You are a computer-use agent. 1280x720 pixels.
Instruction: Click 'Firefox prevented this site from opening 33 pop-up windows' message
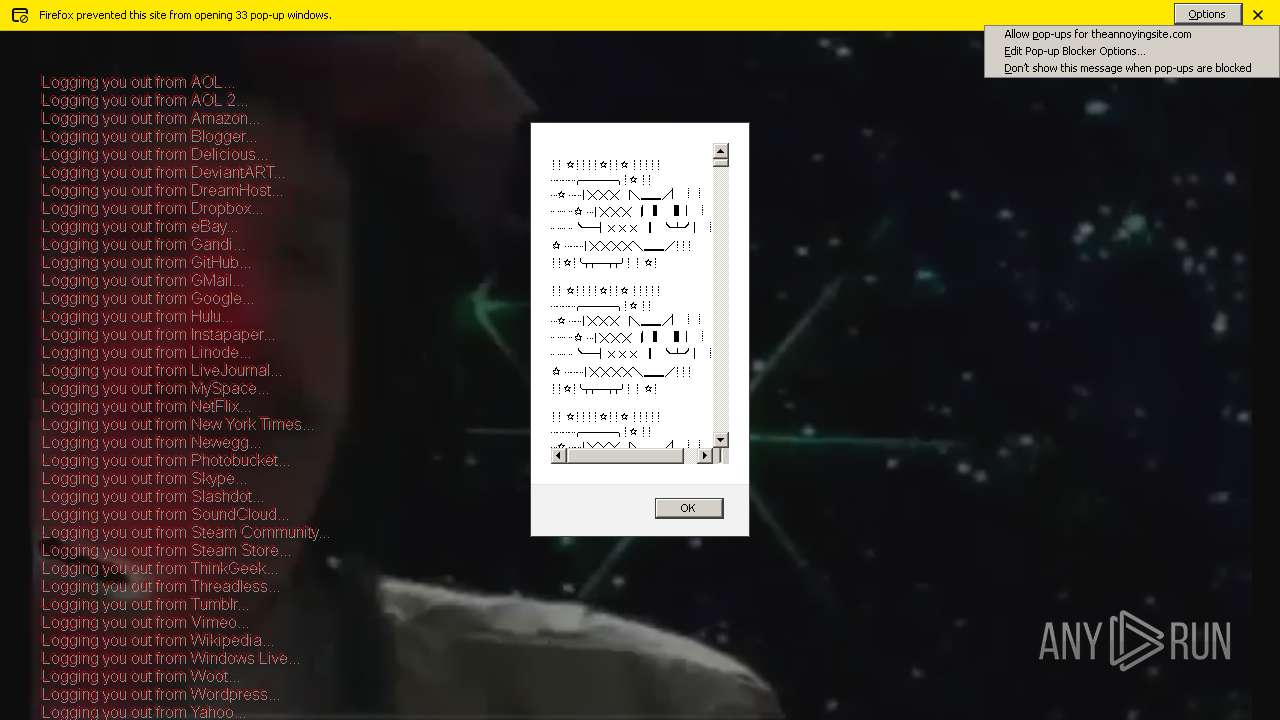[x=185, y=15]
